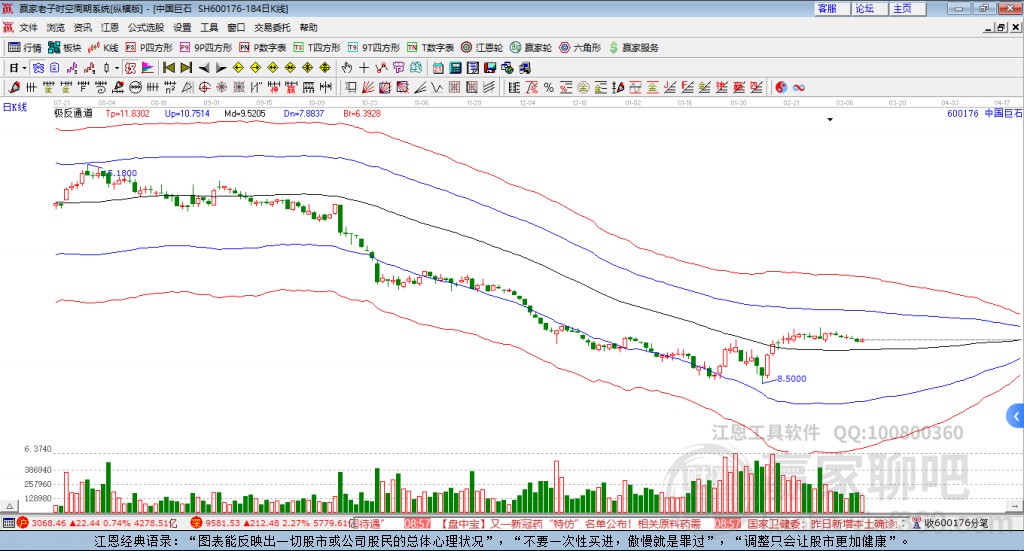Open the T四方形 tool
This screenshot has height=551, width=1024.
pos(317,48)
